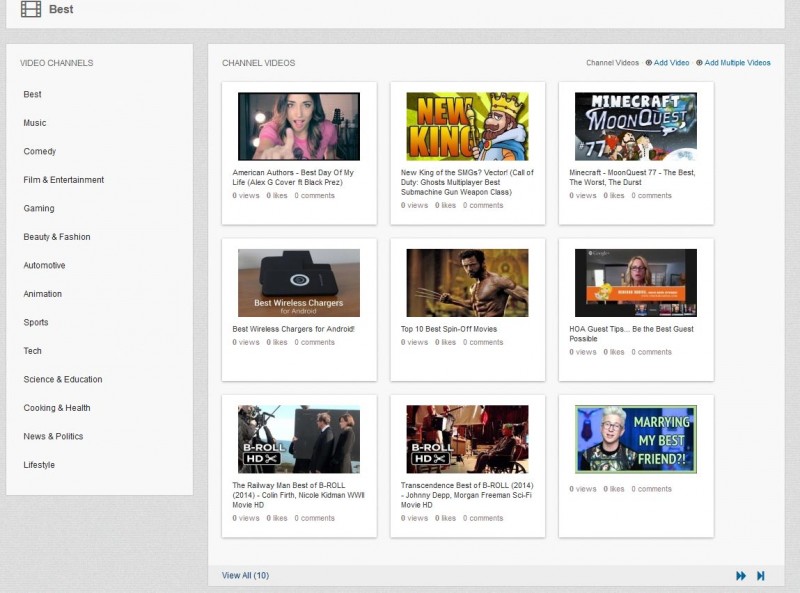Click 0 views under Marrying My Best Friend thumbnail
This screenshot has width=800, height=593.
tap(583, 489)
